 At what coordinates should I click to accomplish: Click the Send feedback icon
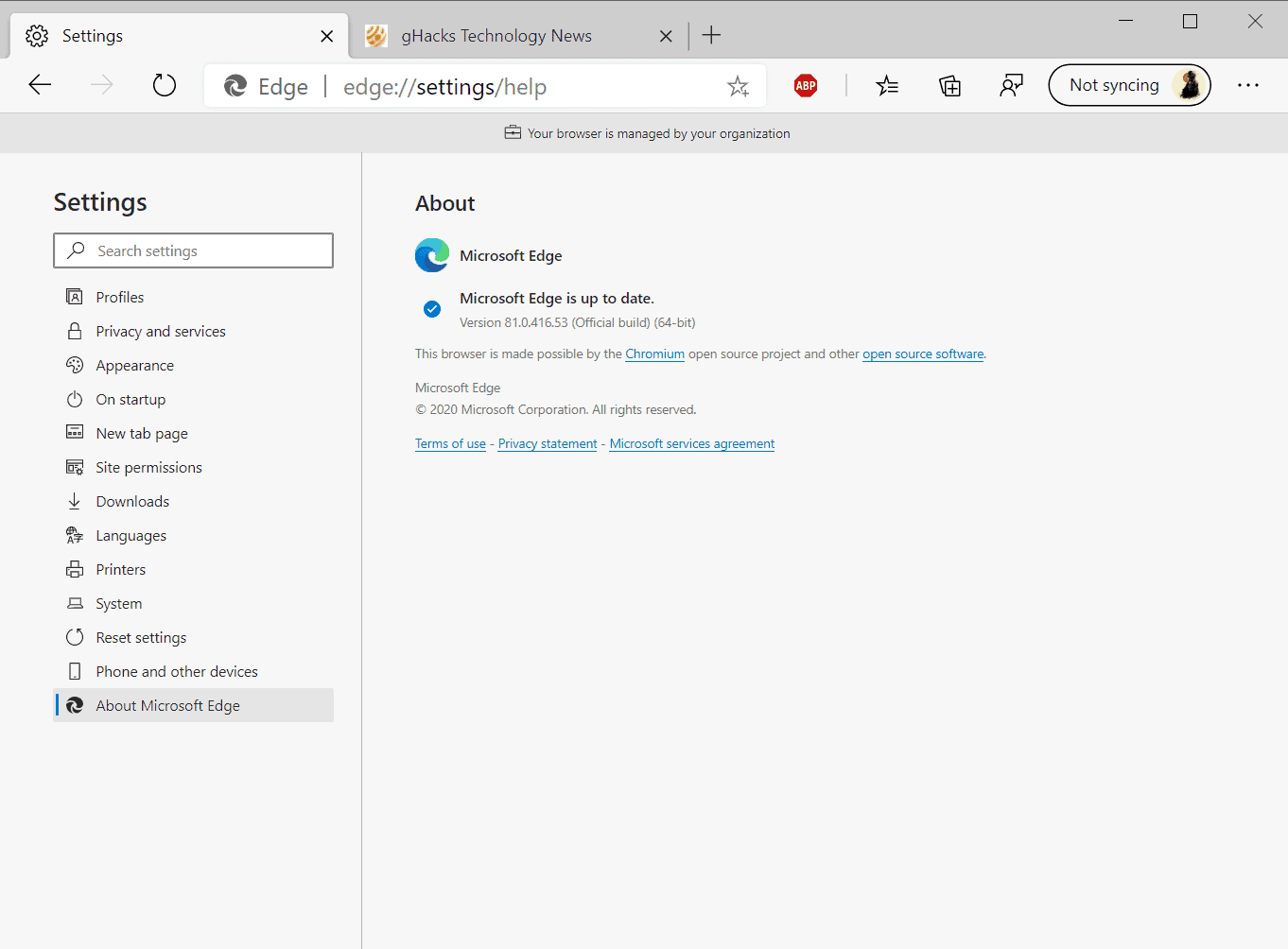[1011, 86]
